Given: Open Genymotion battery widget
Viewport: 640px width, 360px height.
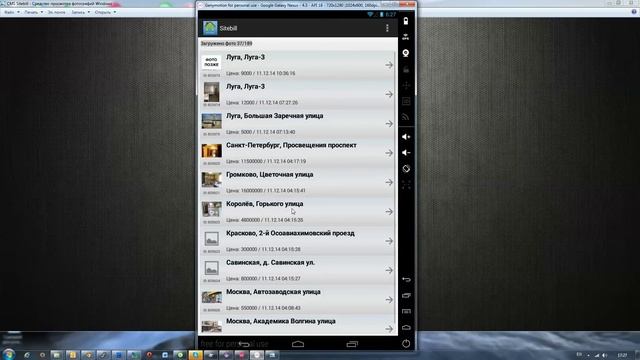Looking at the screenshot, I should [406, 21].
